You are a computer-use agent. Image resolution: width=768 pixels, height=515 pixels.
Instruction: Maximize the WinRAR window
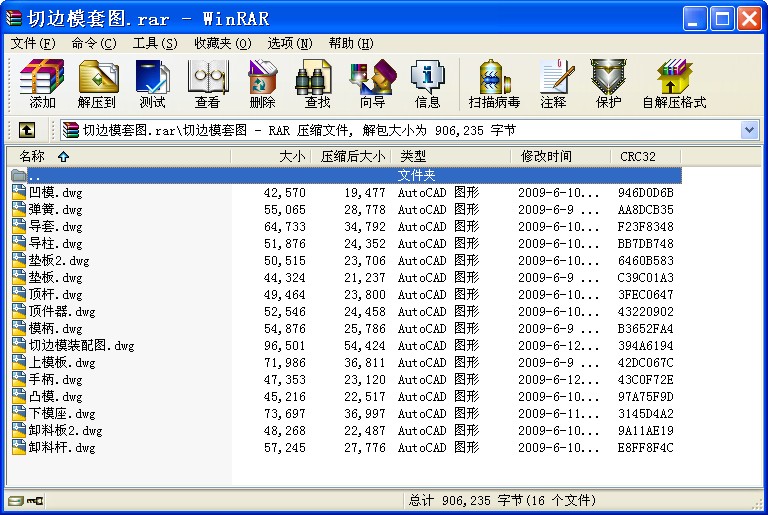[722, 19]
